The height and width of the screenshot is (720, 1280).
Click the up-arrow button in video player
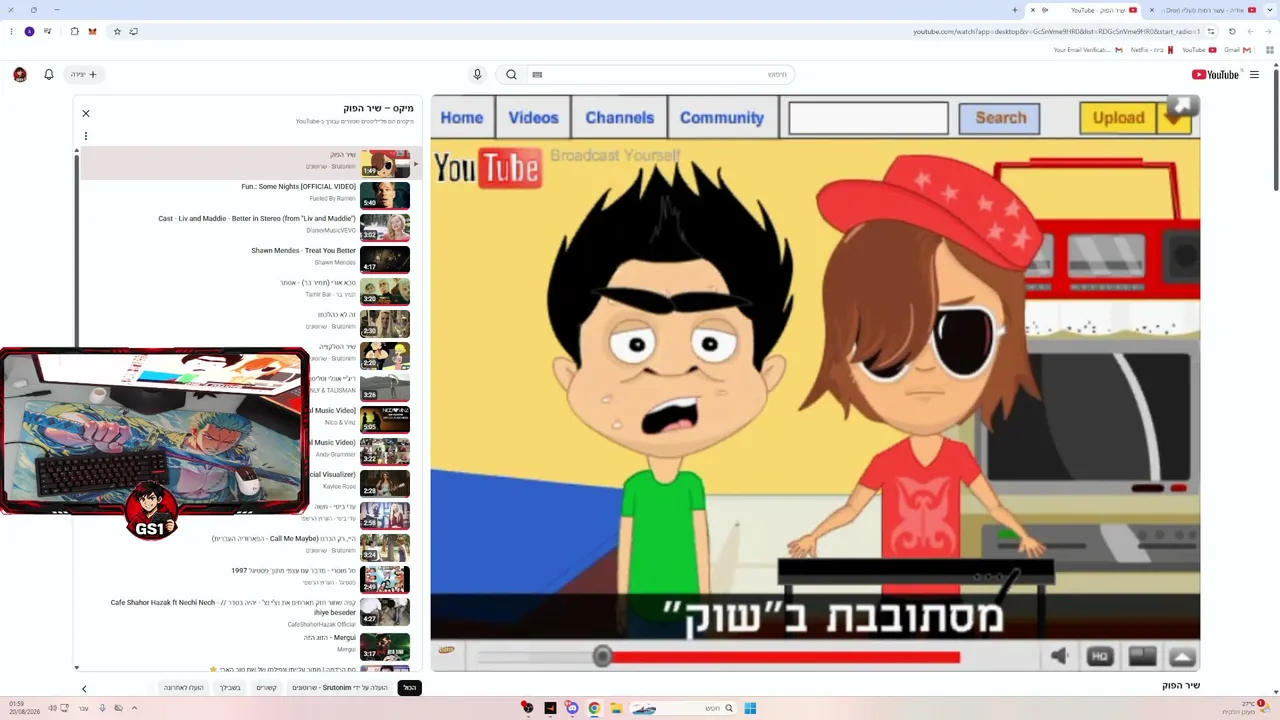point(1182,656)
